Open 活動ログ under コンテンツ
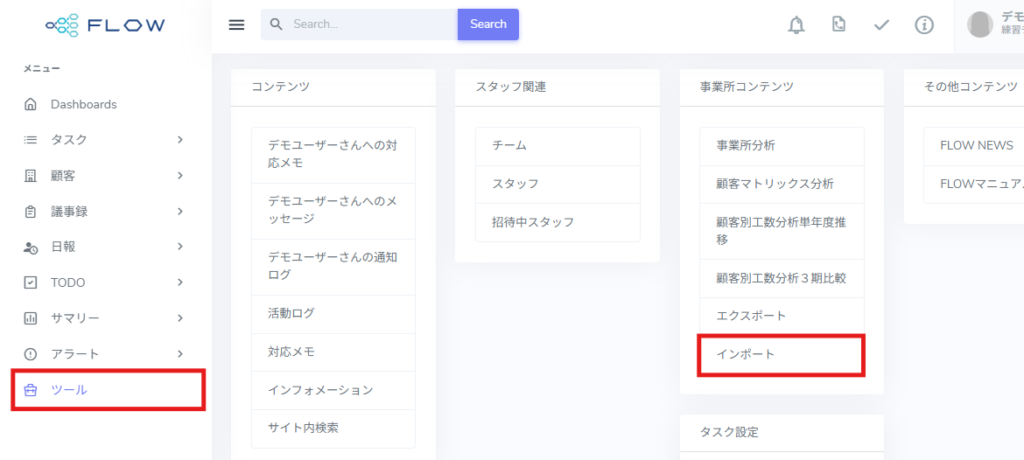The height and width of the screenshot is (460, 1024). click(291, 314)
